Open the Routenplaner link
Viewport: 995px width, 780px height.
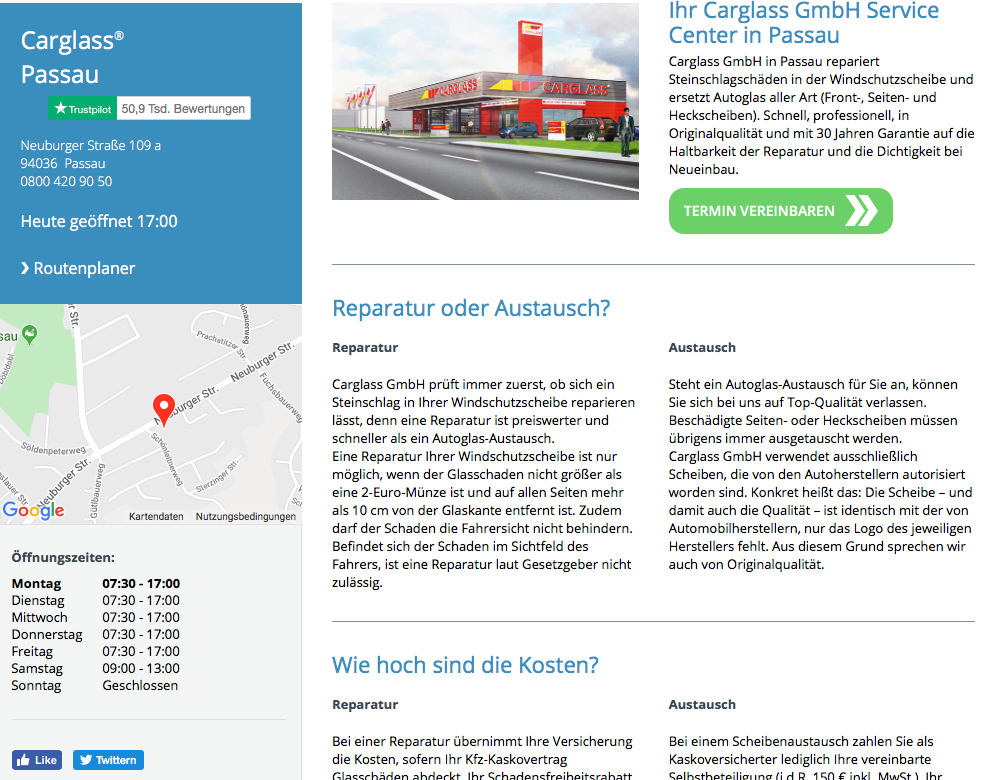[78, 268]
